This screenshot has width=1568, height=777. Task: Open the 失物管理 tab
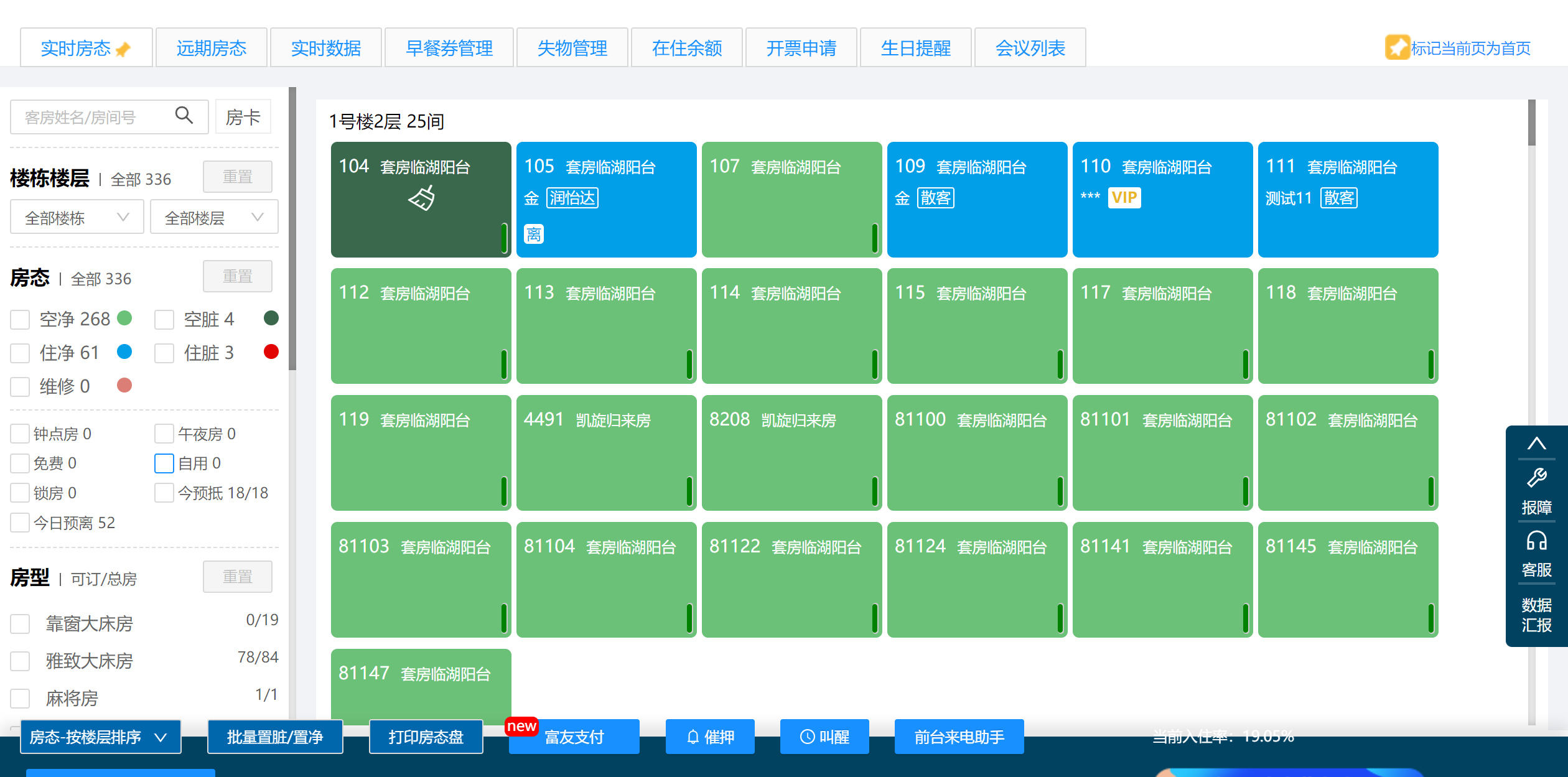tap(572, 48)
